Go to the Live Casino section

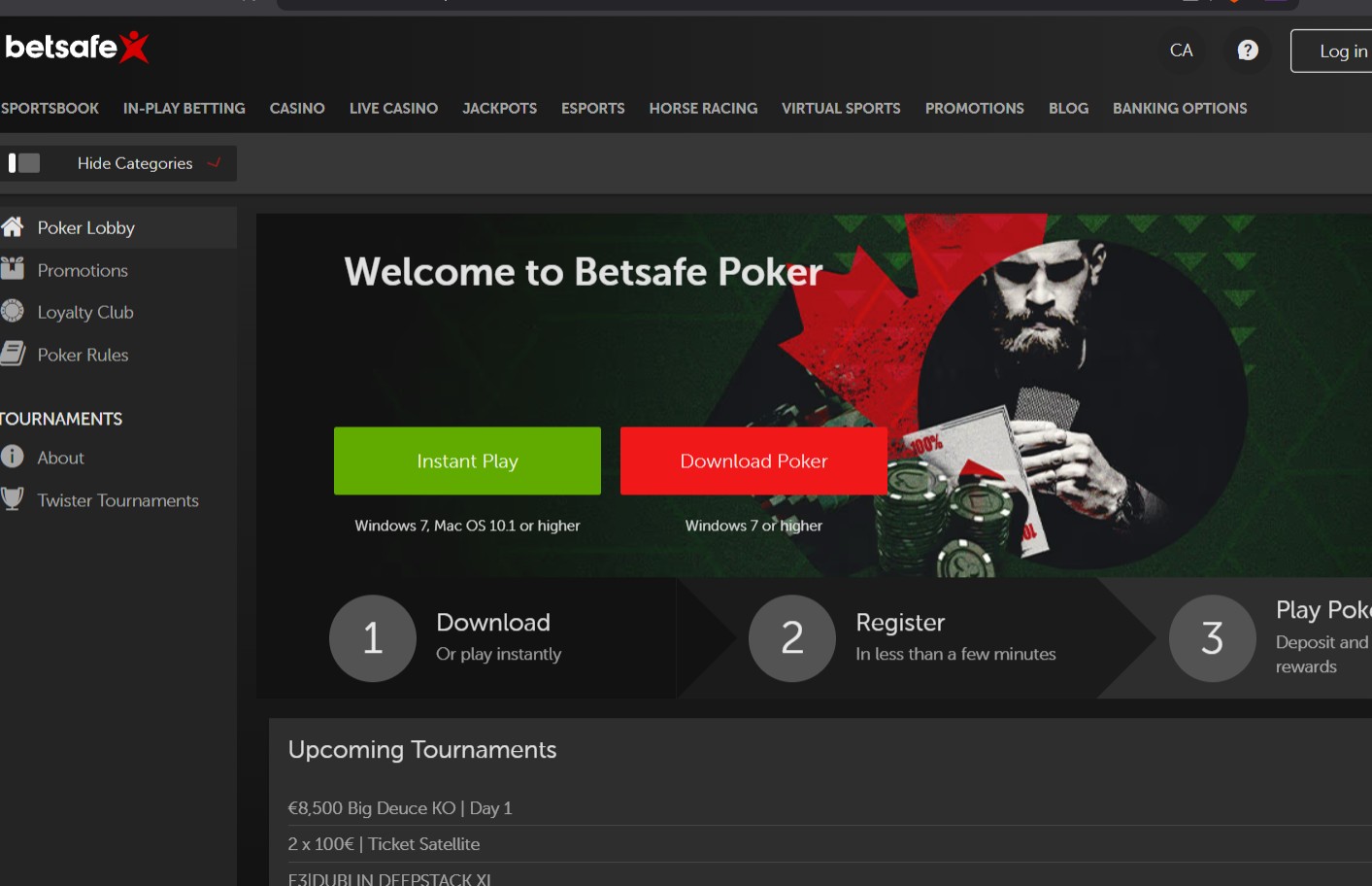pos(393,109)
